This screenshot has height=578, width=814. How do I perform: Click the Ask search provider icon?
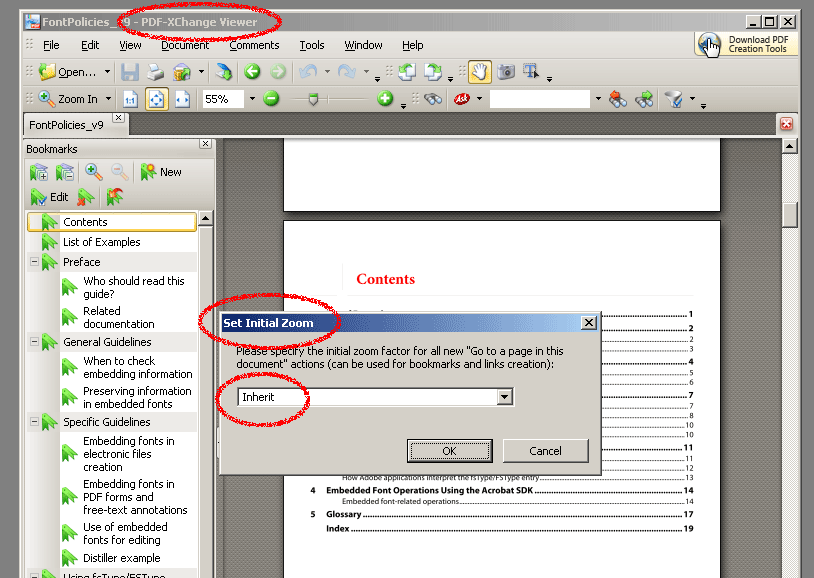(462, 99)
